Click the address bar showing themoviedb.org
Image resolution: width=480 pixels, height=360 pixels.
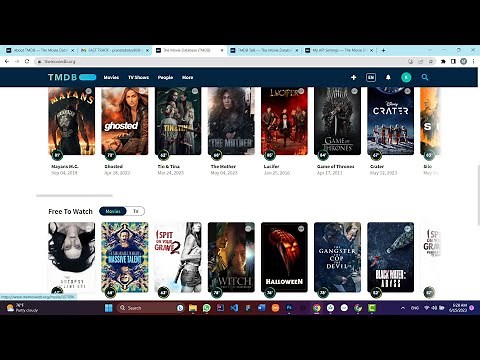click(x=220, y=61)
